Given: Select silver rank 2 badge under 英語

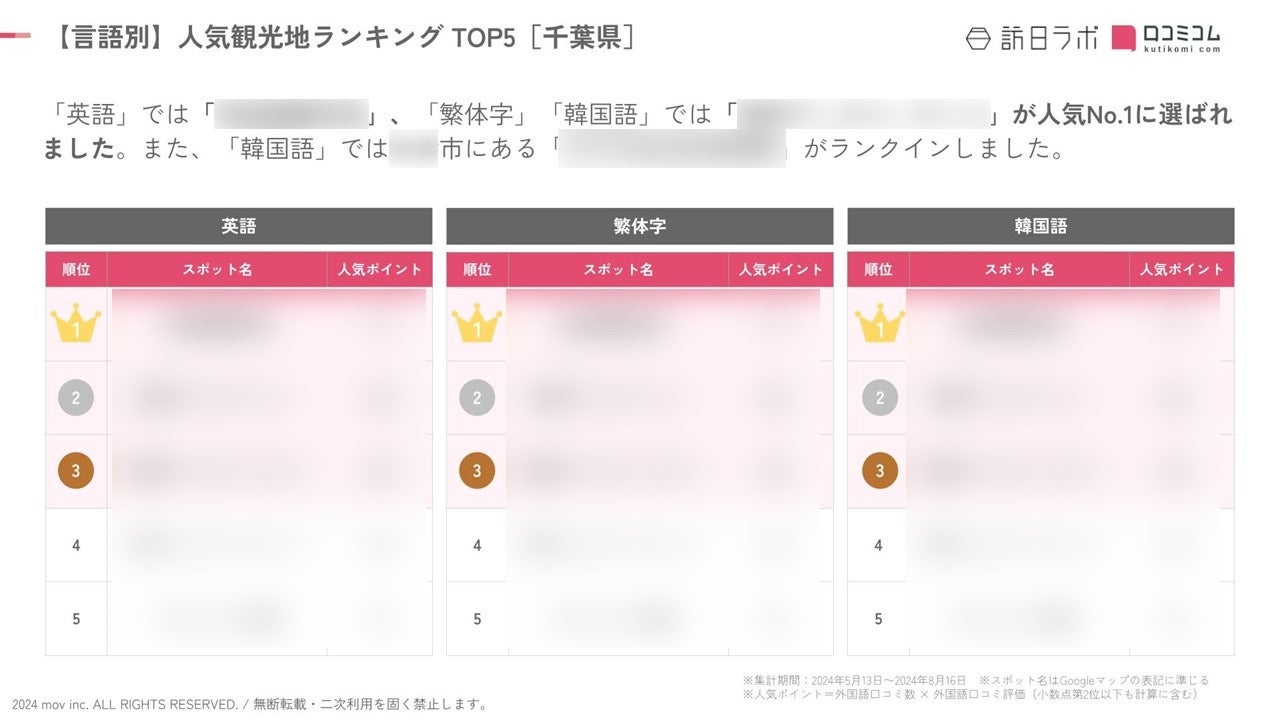Looking at the screenshot, I should click(x=76, y=398).
